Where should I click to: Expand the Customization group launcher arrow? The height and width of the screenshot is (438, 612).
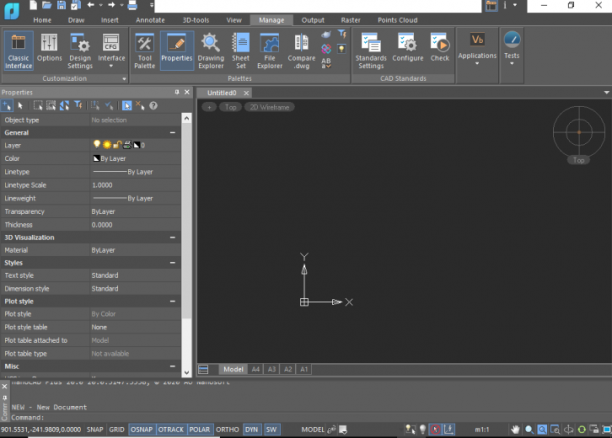pyautogui.click(x=124, y=79)
